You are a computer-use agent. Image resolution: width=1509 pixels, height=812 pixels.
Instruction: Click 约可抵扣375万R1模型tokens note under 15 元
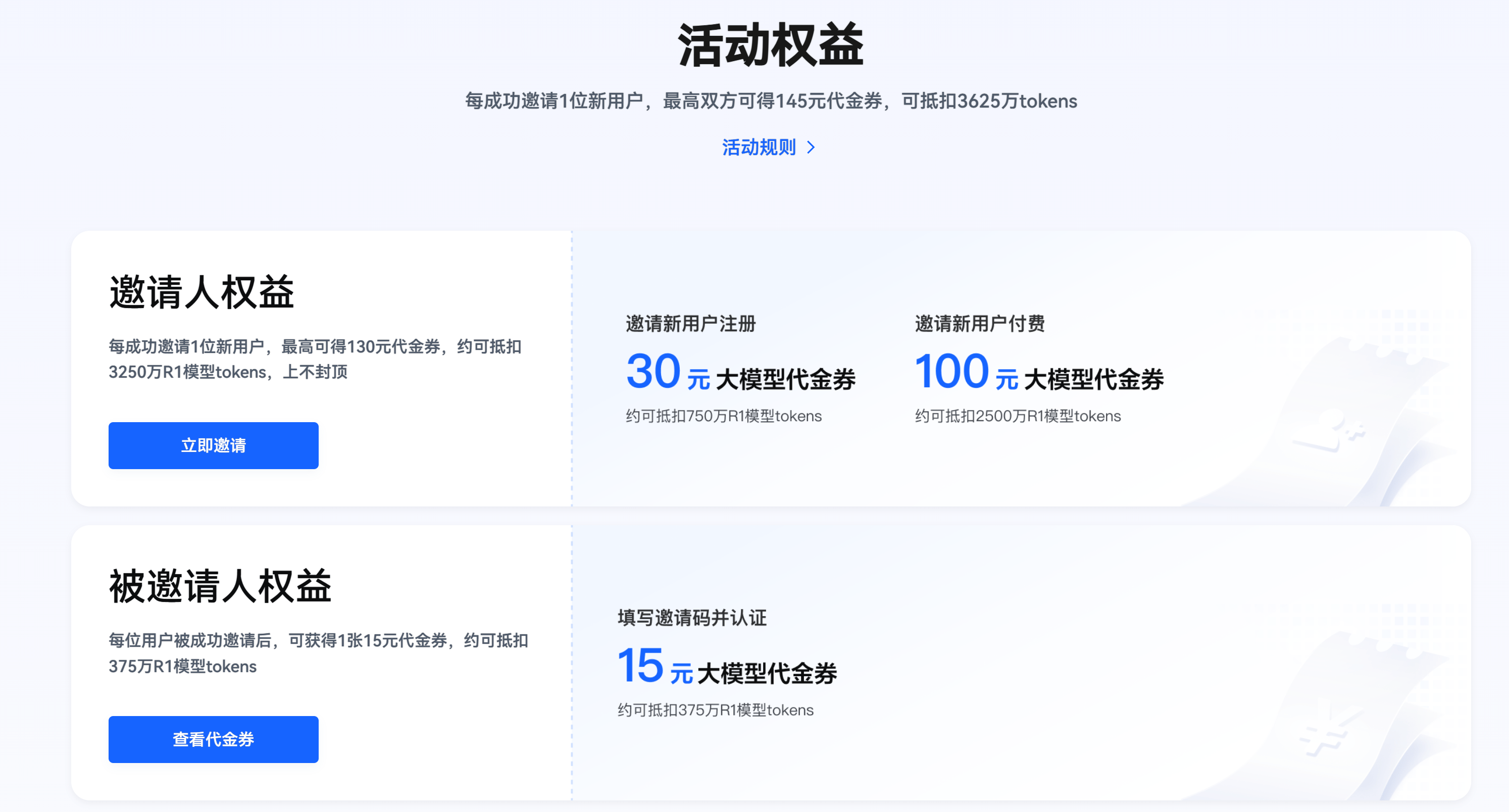pyautogui.click(x=715, y=710)
